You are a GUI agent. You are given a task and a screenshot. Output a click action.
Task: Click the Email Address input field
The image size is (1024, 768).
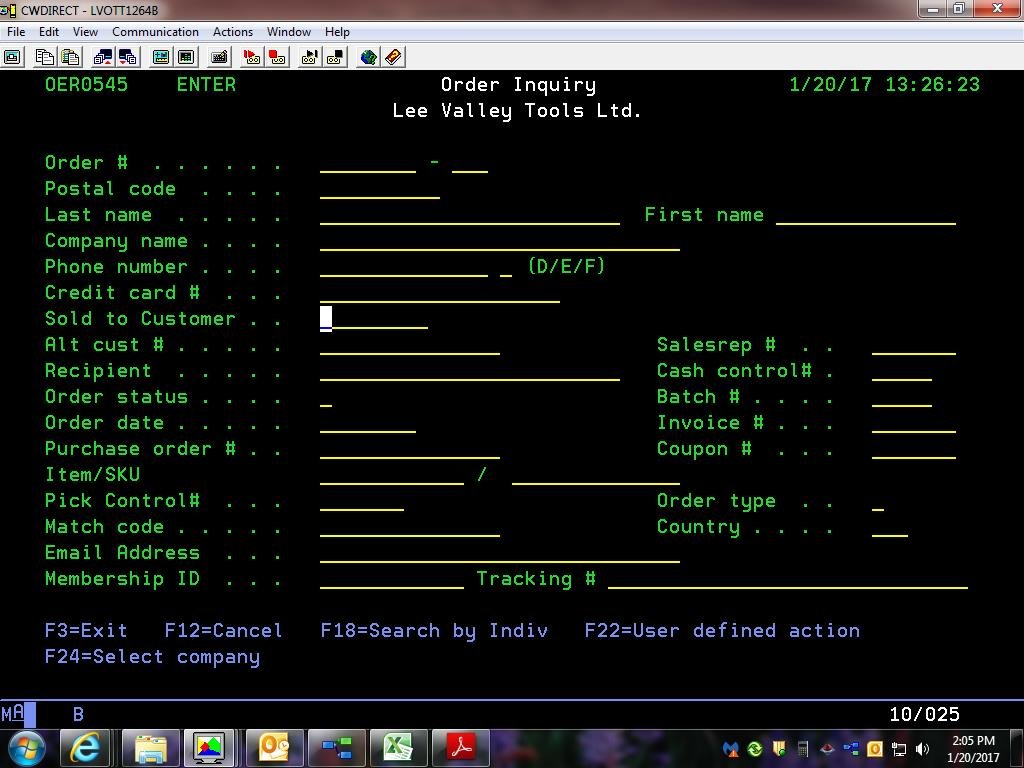click(x=500, y=554)
